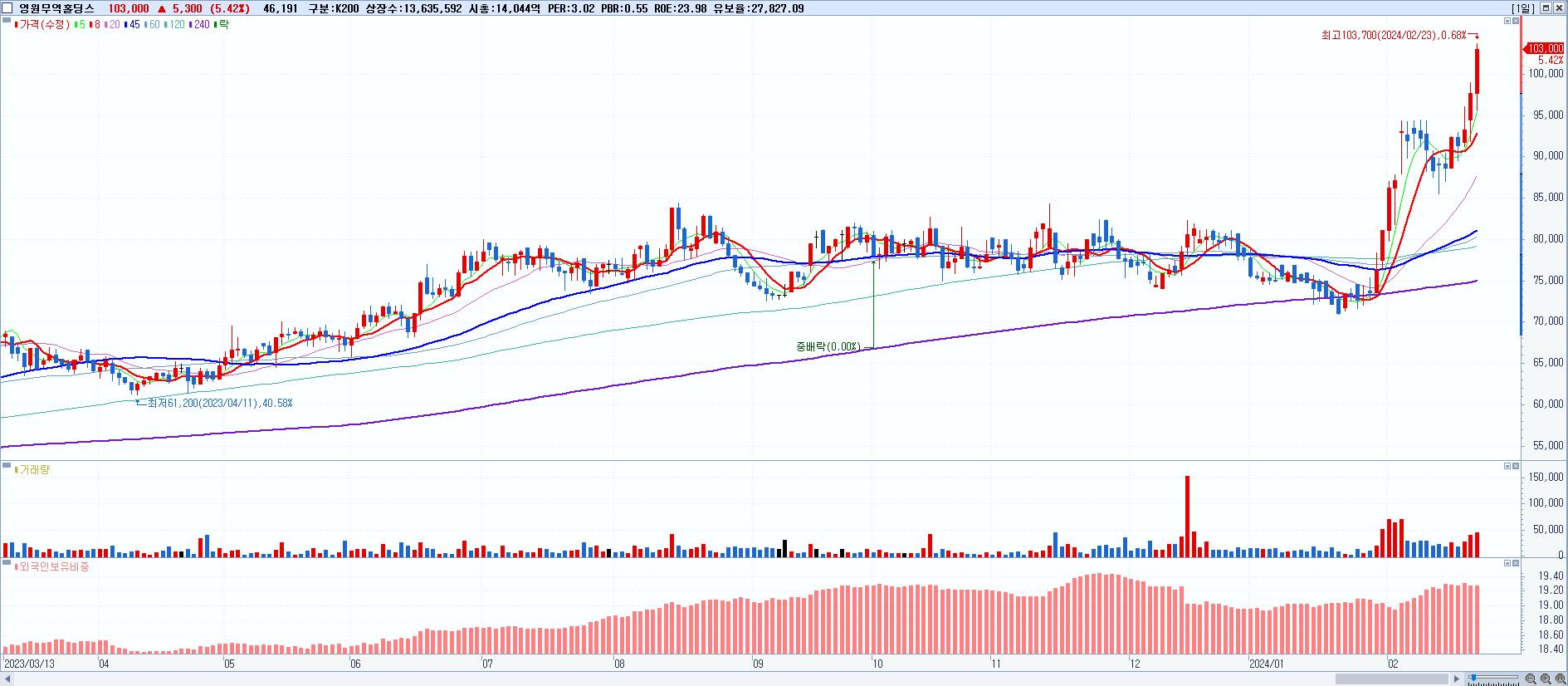The width and height of the screenshot is (1568, 686).
Task: Click the 유보율:27,827.09 header value
Action: click(x=759, y=8)
